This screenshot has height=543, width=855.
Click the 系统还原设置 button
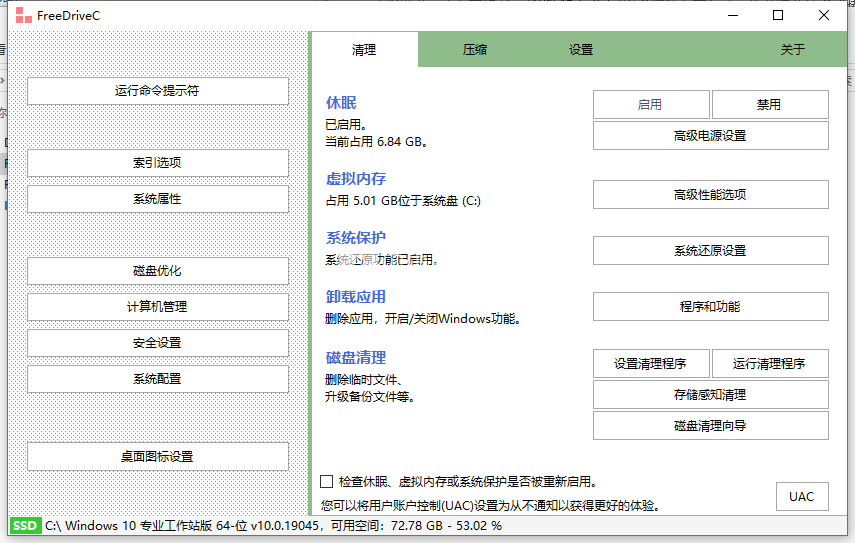click(x=710, y=251)
